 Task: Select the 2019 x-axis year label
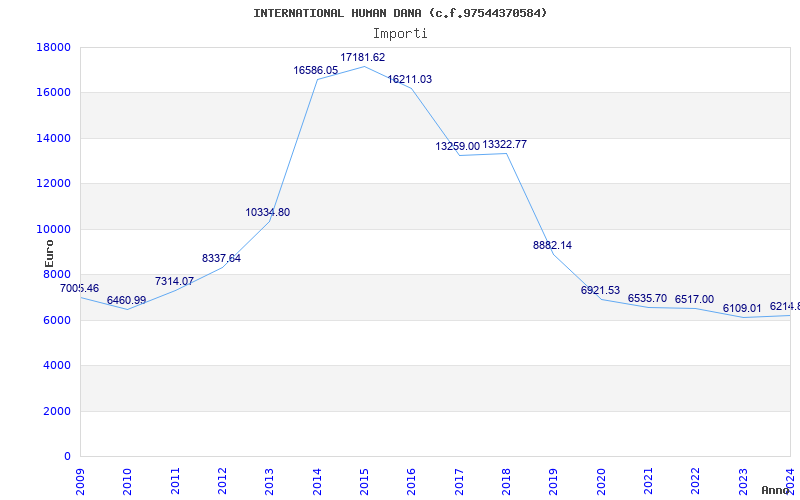(554, 482)
